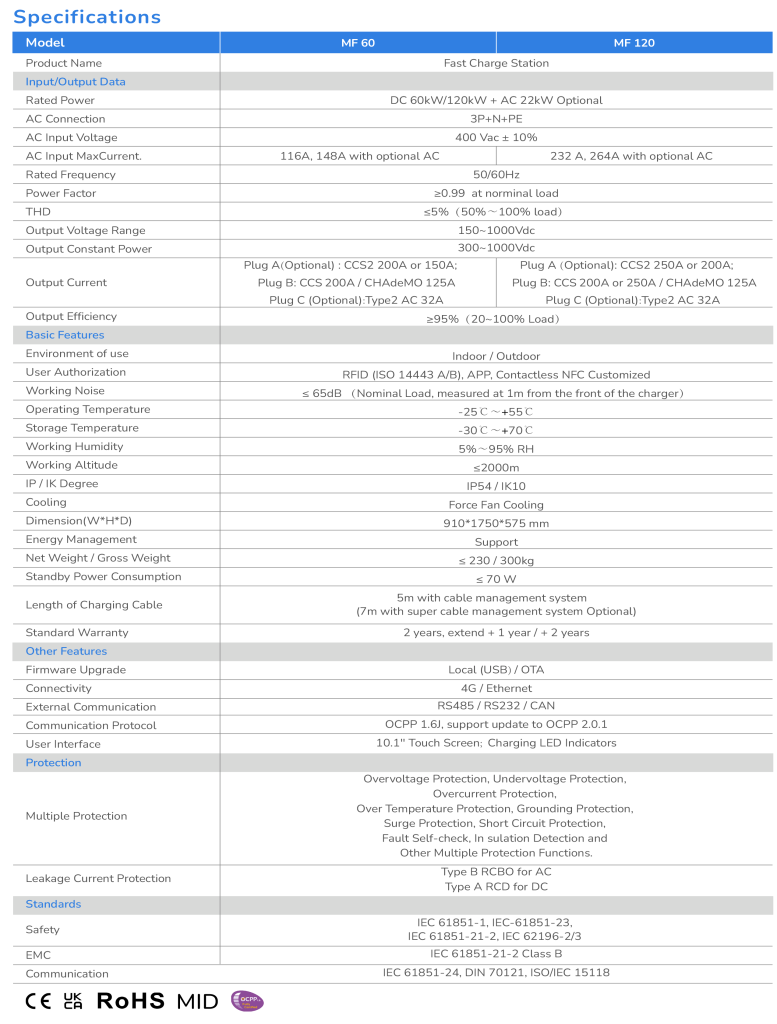Viewport: 777px width, 1024px height.
Task: Click the Surge Protection, Short Circuit Protection line
Action: click(x=495, y=824)
